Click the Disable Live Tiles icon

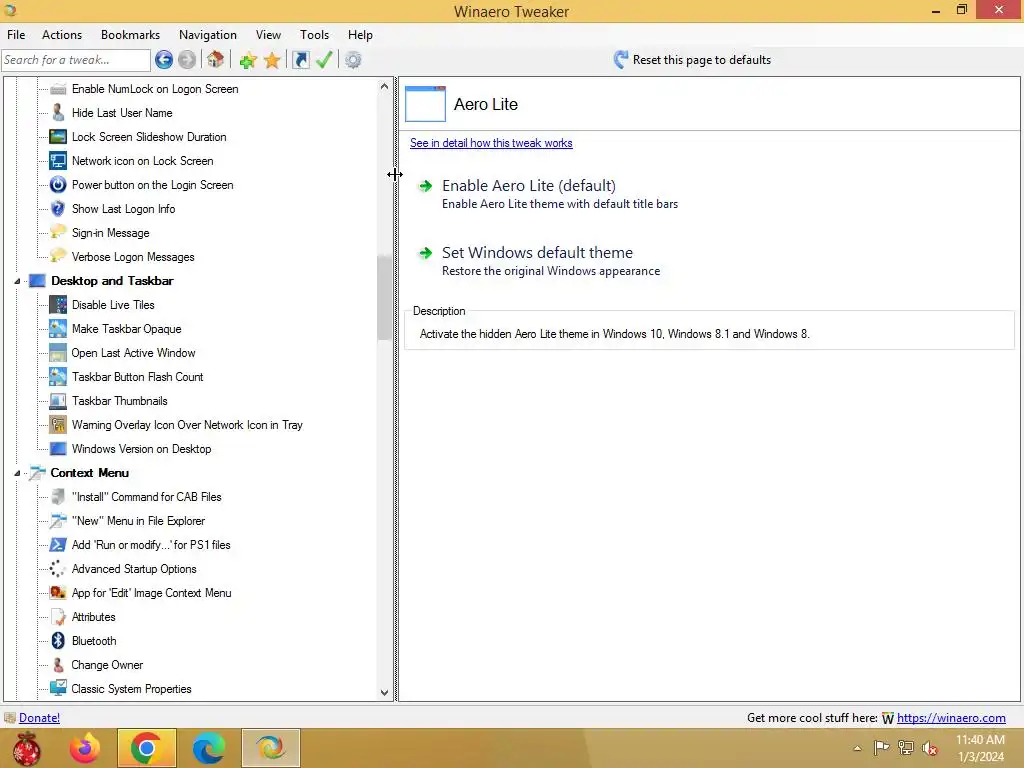click(58, 305)
